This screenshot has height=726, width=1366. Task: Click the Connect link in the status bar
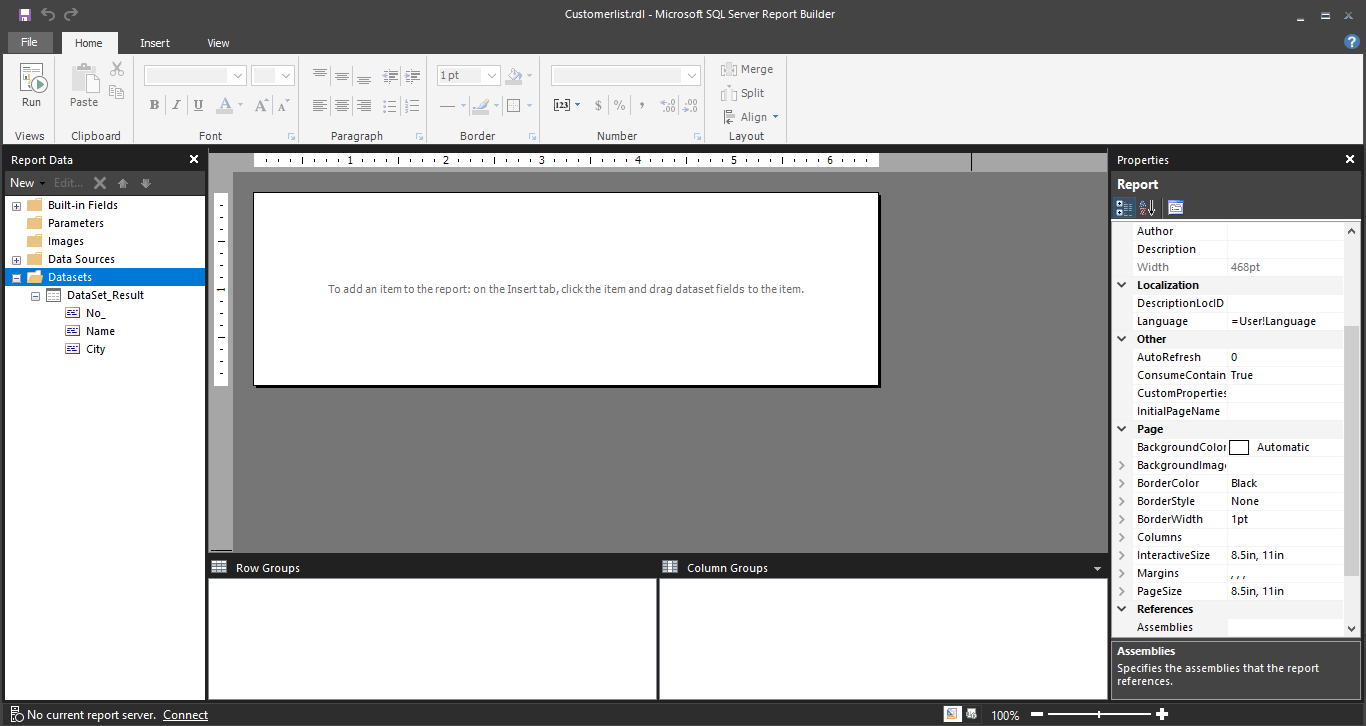[x=185, y=714]
